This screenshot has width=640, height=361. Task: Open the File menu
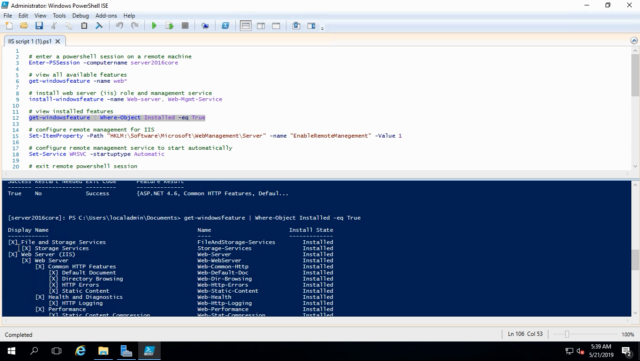coord(8,16)
